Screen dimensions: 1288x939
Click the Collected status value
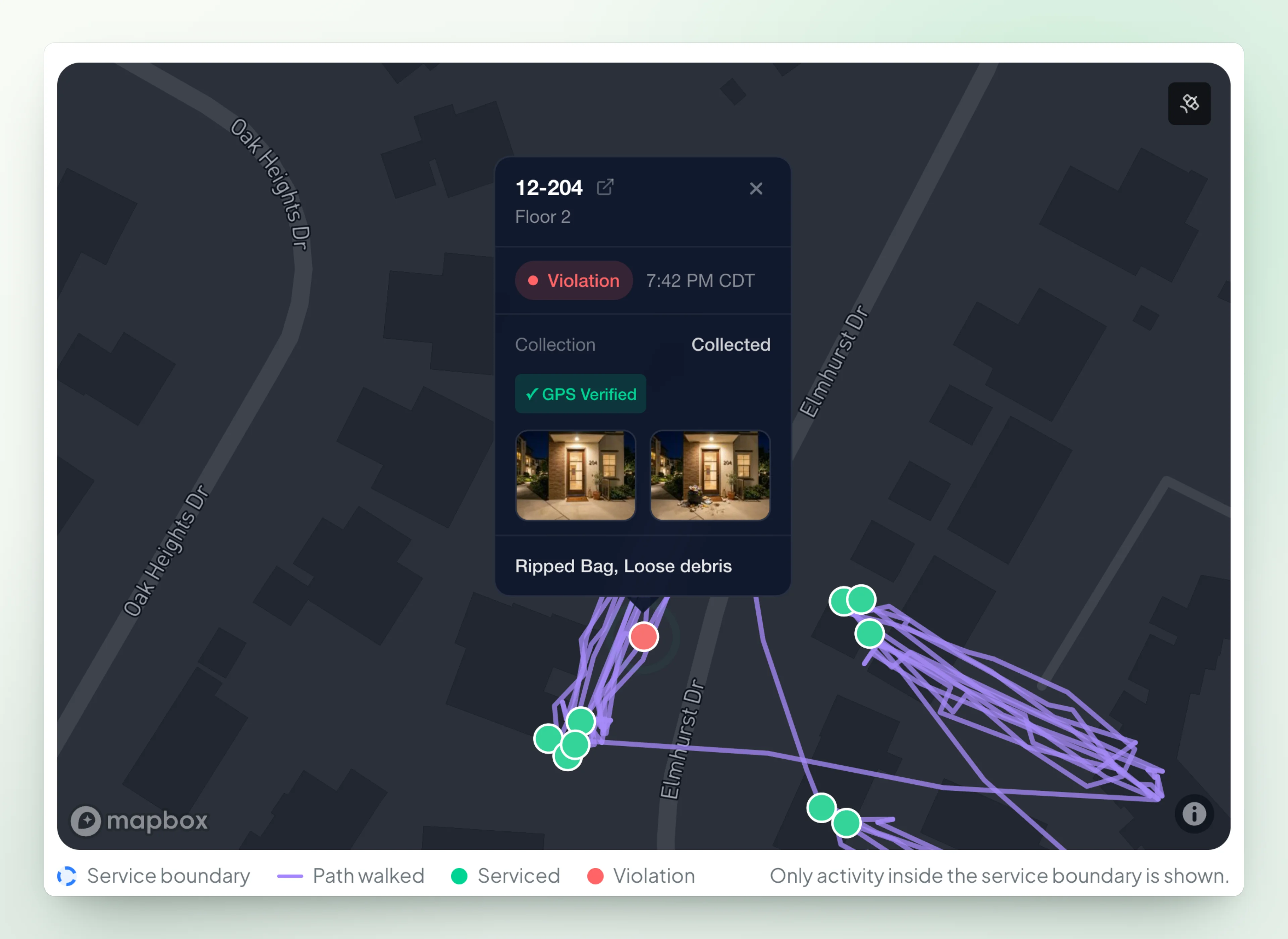click(731, 344)
